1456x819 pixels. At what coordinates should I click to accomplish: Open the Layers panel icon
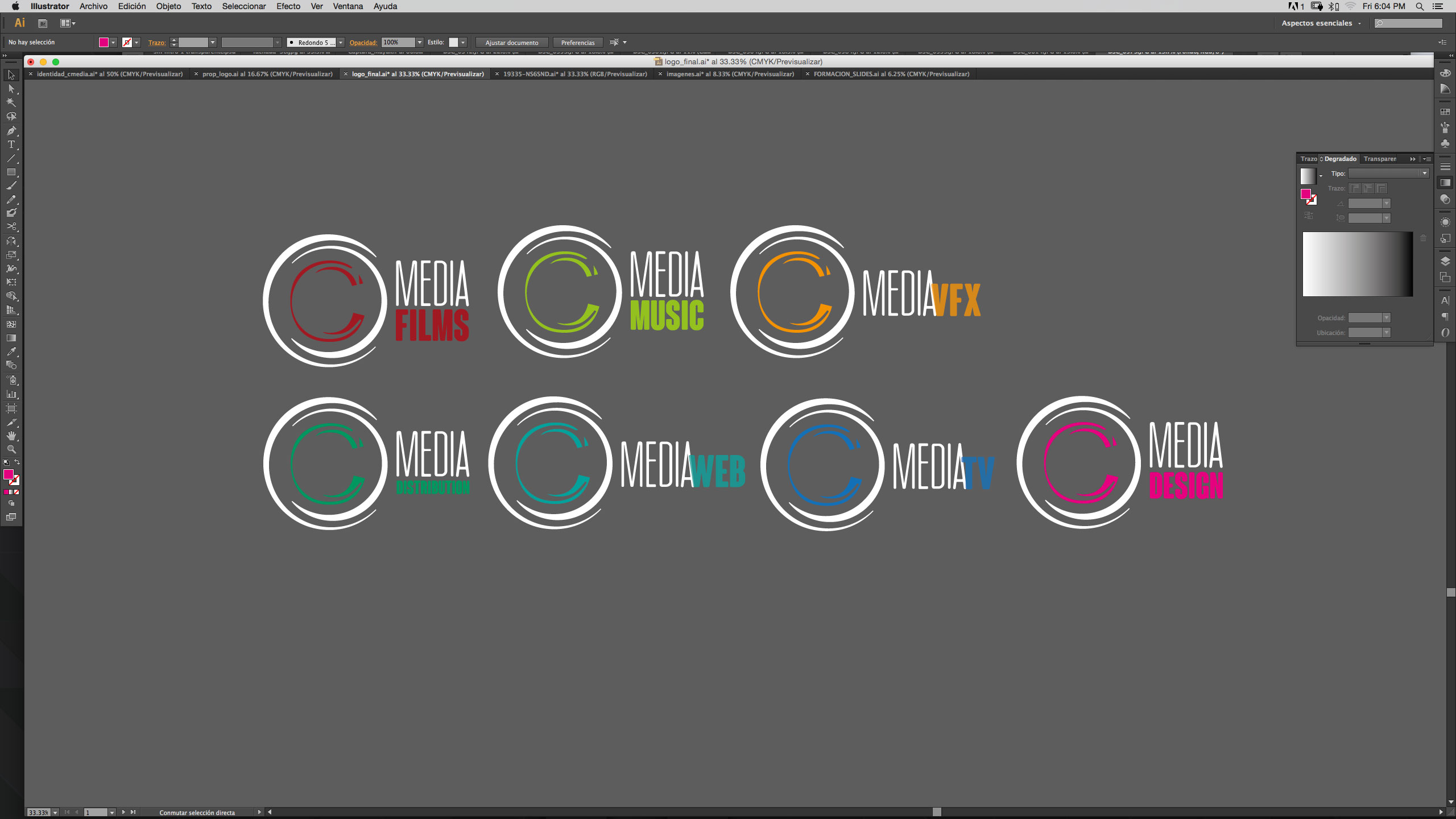(x=1445, y=261)
